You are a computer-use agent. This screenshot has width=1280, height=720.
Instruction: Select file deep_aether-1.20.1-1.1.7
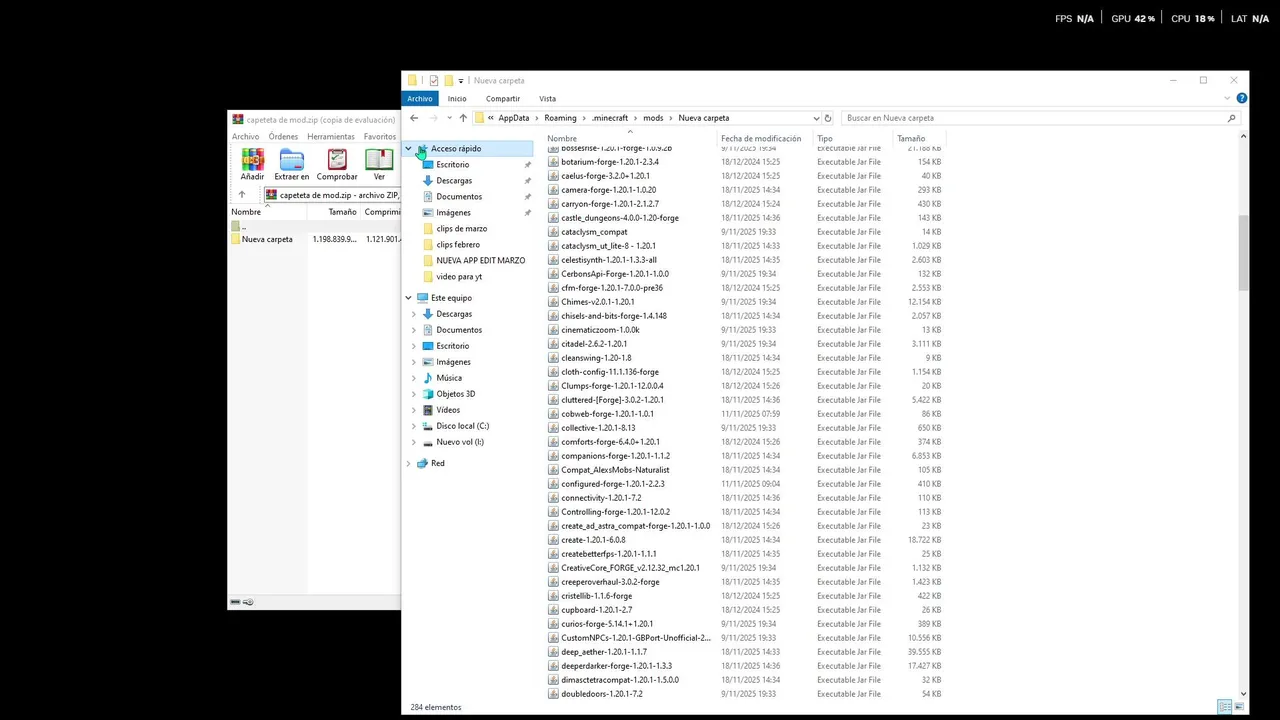[x=604, y=652]
